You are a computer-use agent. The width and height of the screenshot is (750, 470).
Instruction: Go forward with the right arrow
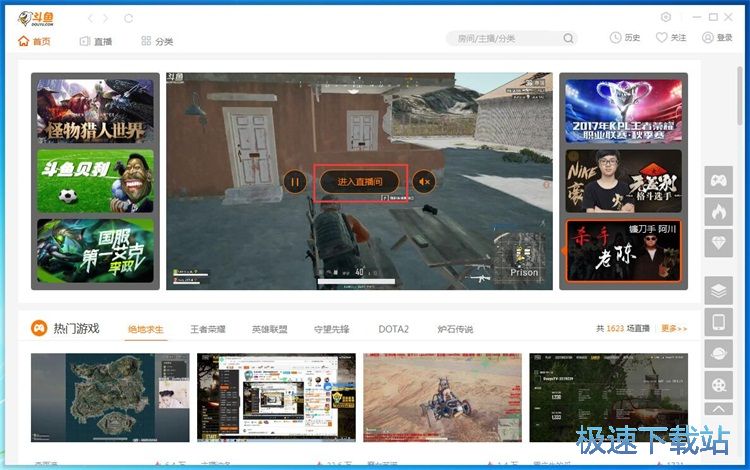pos(106,18)
